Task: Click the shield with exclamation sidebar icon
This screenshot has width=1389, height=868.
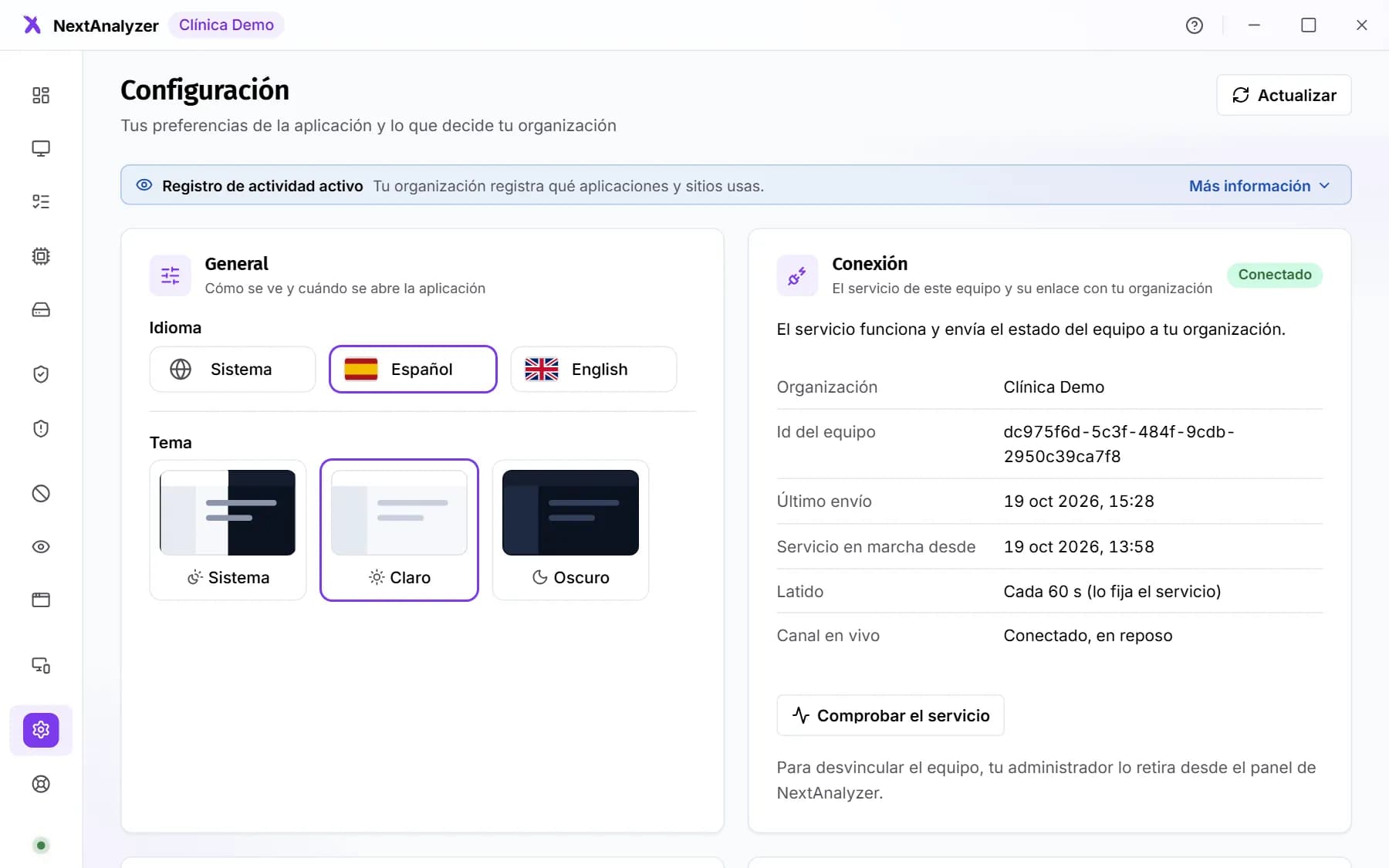Action: [41, 428]
